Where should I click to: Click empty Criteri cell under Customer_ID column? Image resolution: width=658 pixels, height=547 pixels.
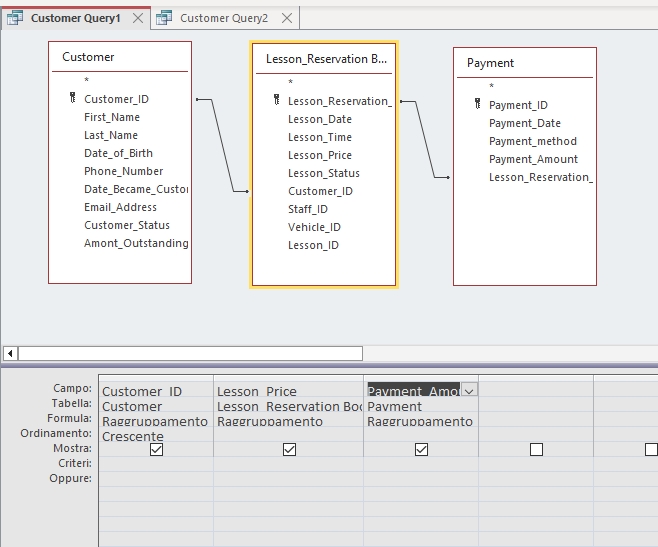coord(156,463)
